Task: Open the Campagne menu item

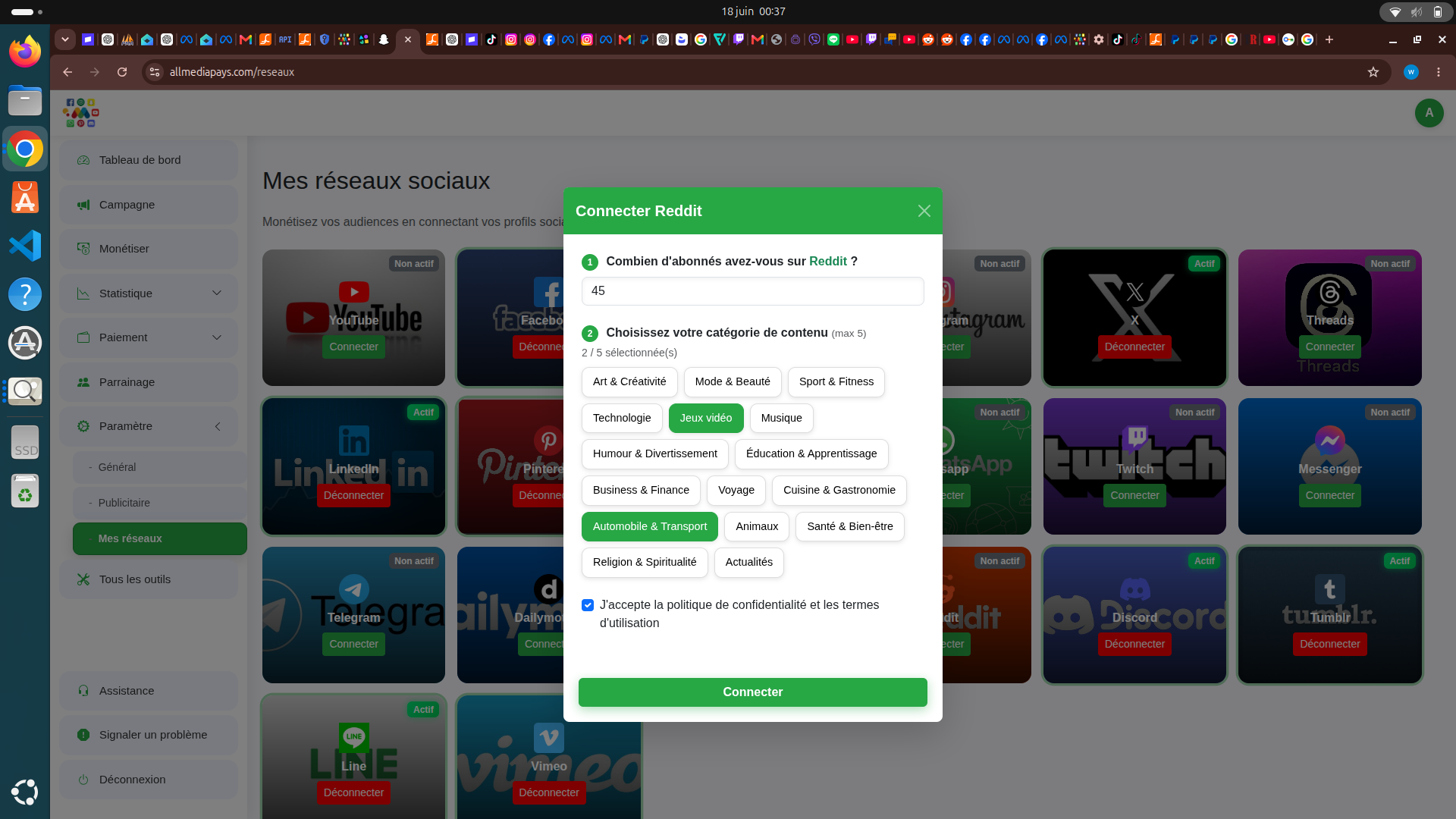Action: pos(149,205)
